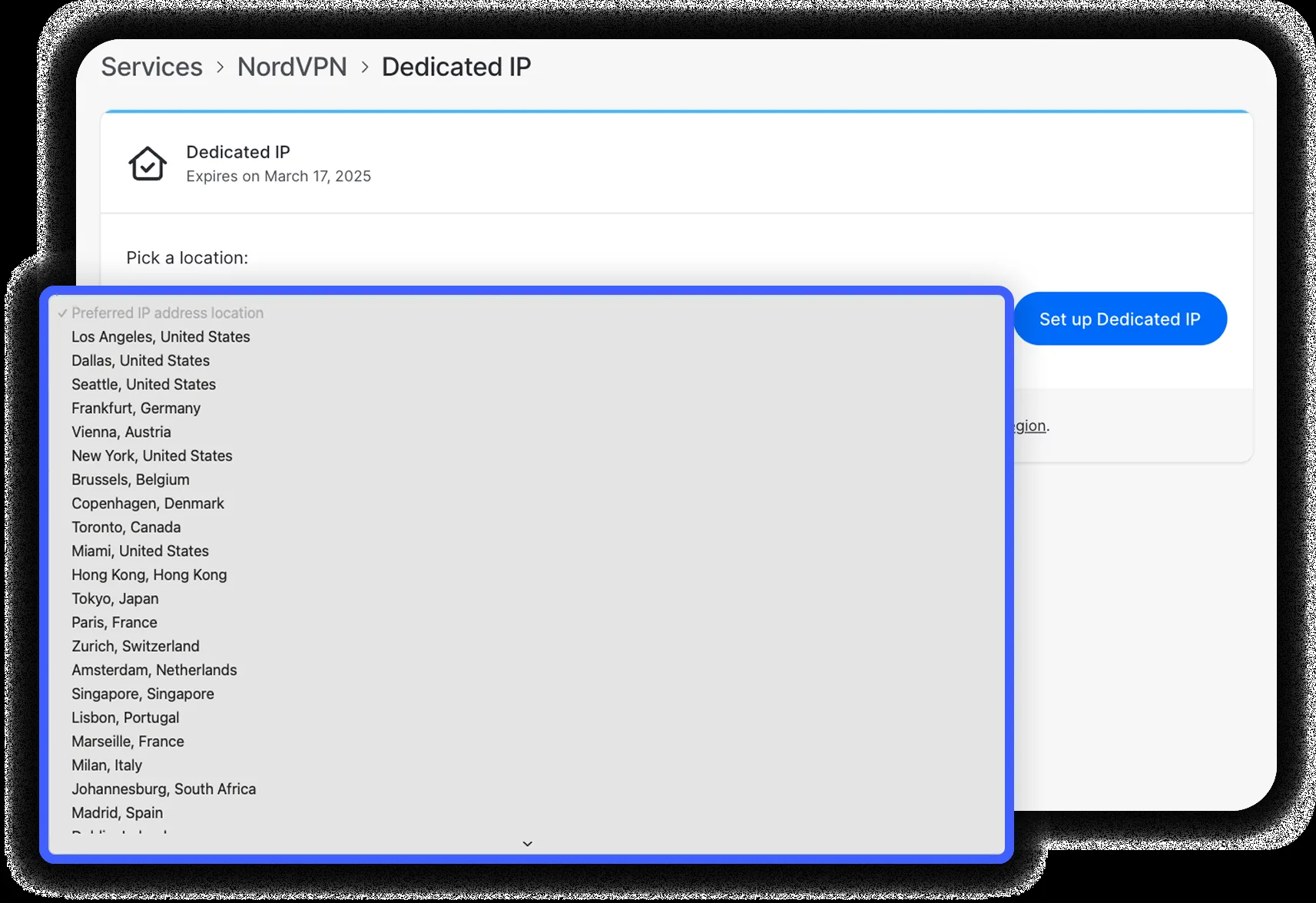The image size is (1316, 903).
Task: Select Frankfurt, Germany
Action: (x=527, y=408)
